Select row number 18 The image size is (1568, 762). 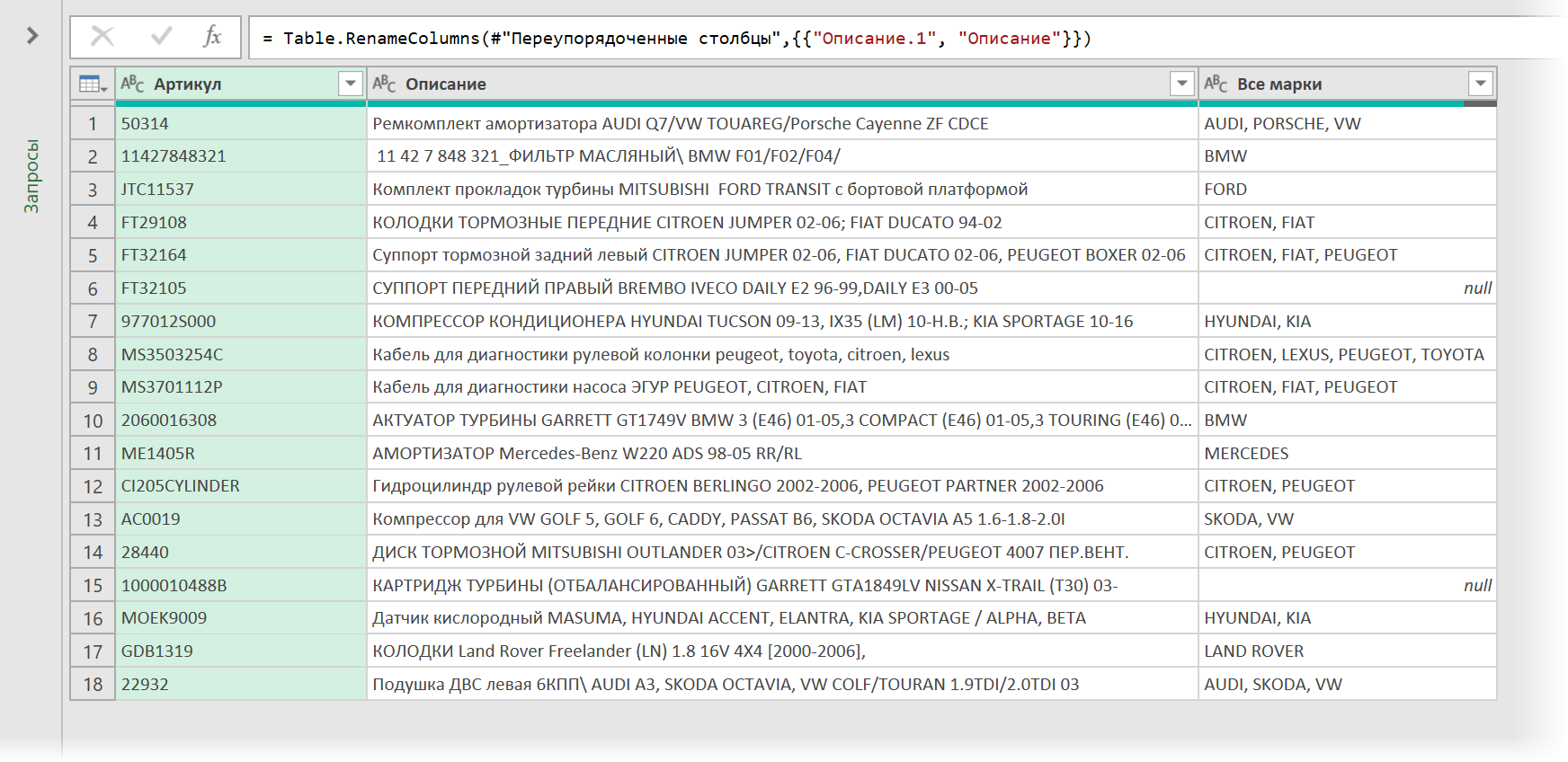pyautogui.click(x=93, y=685)
